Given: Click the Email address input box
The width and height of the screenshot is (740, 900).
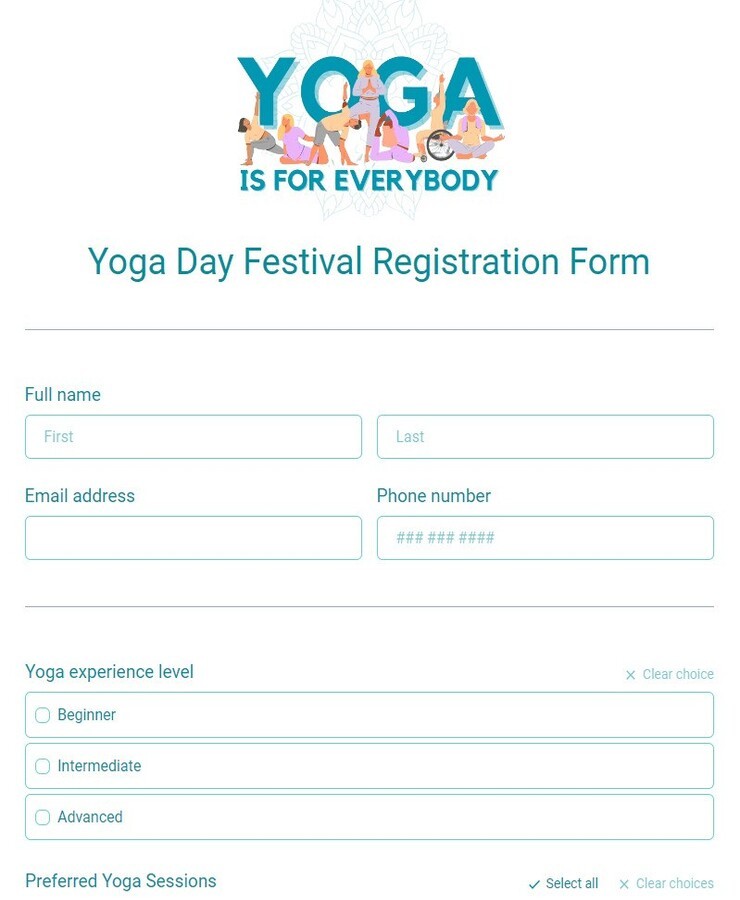Looking at the screenshot, I should [x=193, y=538].
